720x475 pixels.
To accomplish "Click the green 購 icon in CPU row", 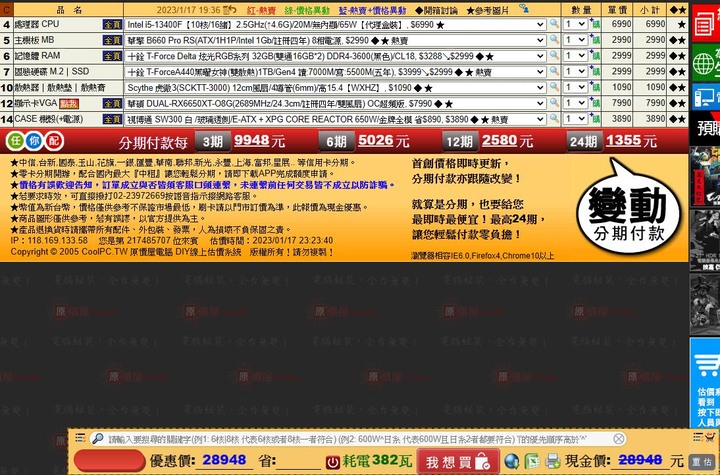I will coord(596,24).
